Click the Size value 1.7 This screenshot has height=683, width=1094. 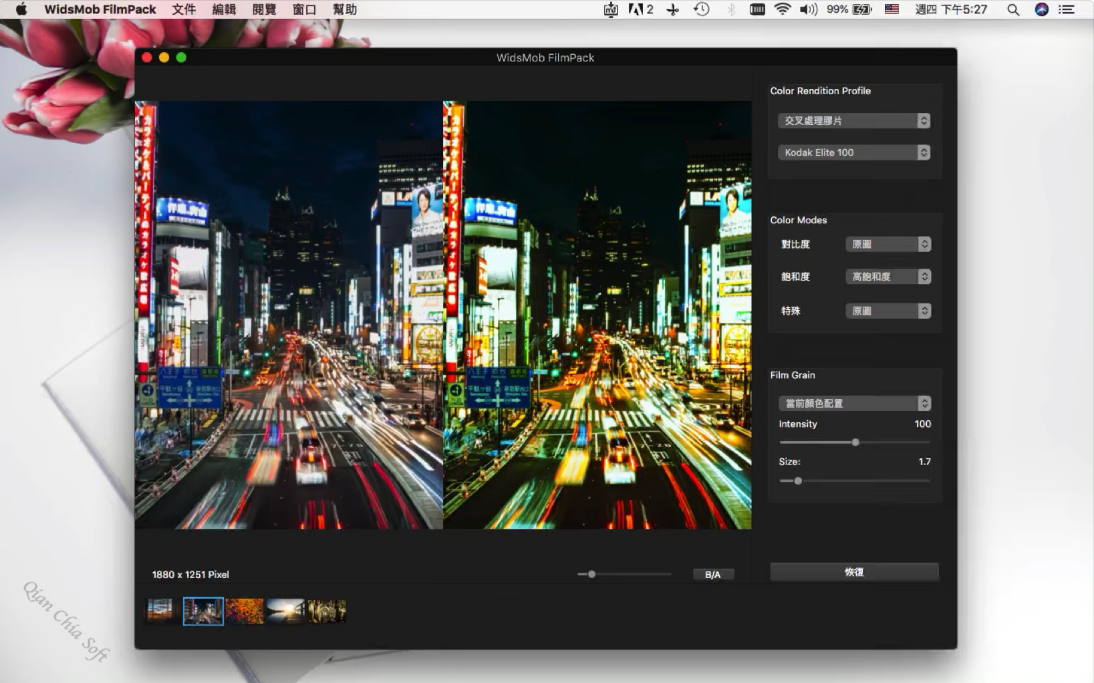[924, 462]
